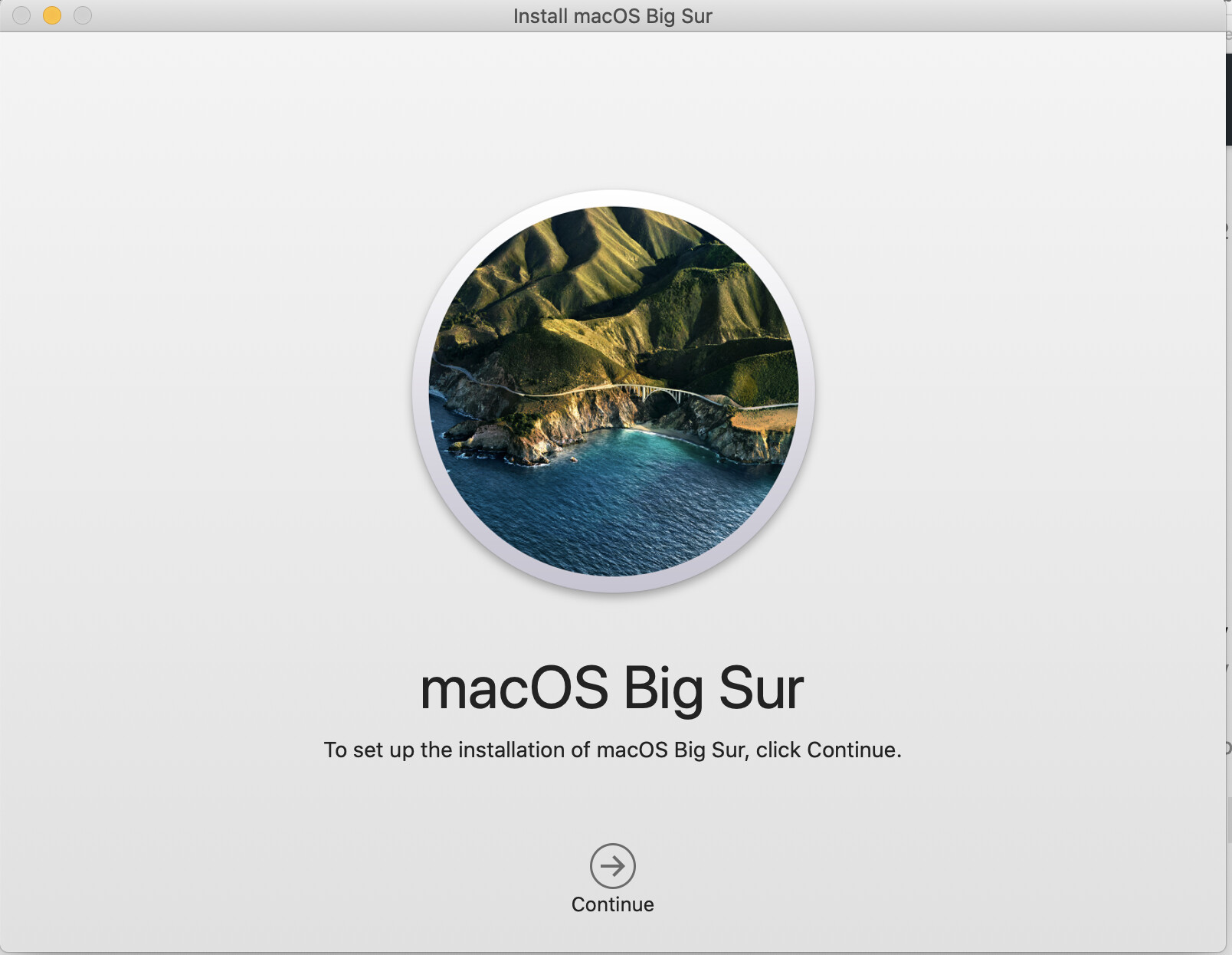Viewport: 1232px width, 955px height.
Task: Click the Big Sur landscape disc image
Action: 613,391
